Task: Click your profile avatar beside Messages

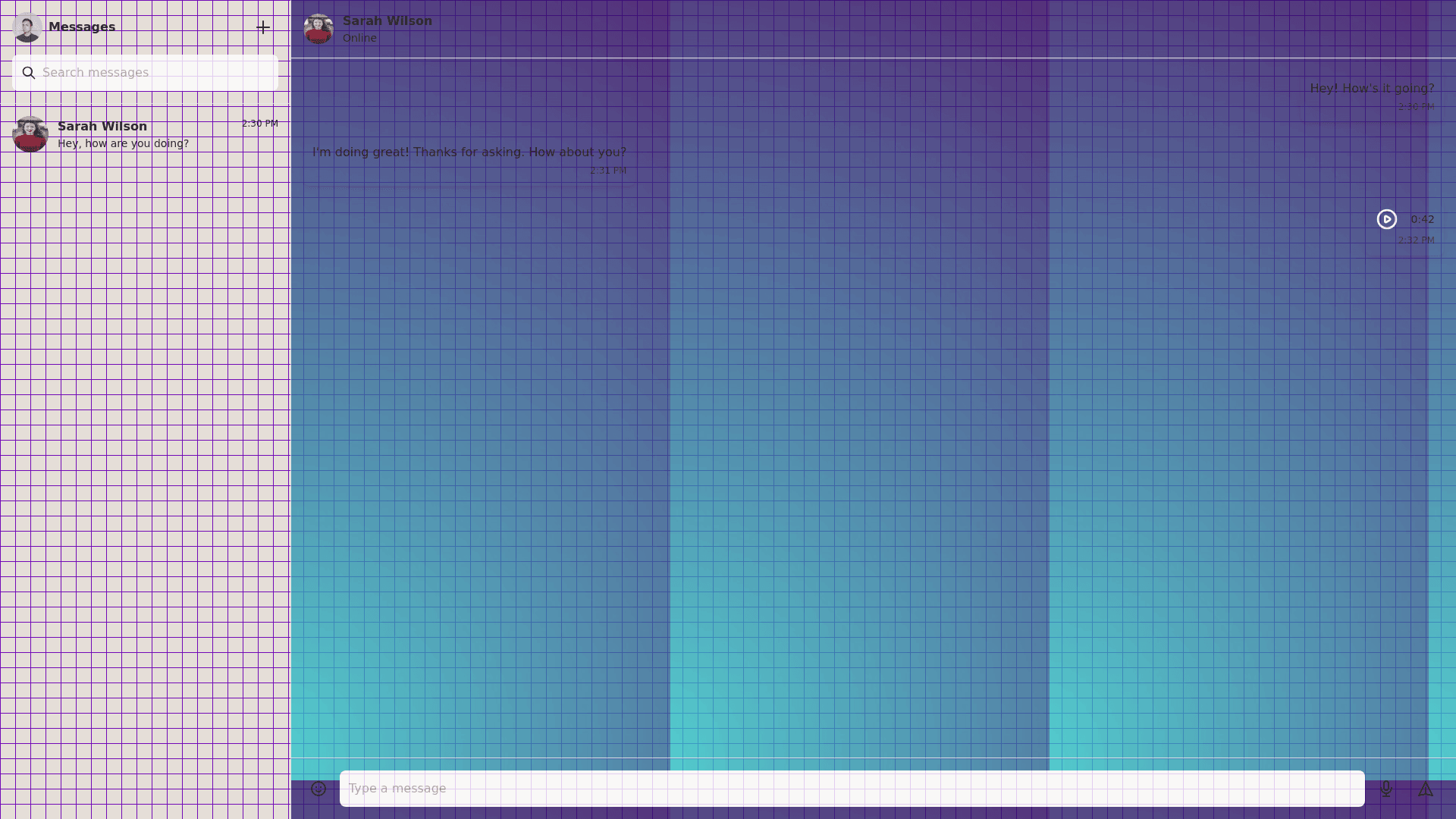Action: [27, 28]
